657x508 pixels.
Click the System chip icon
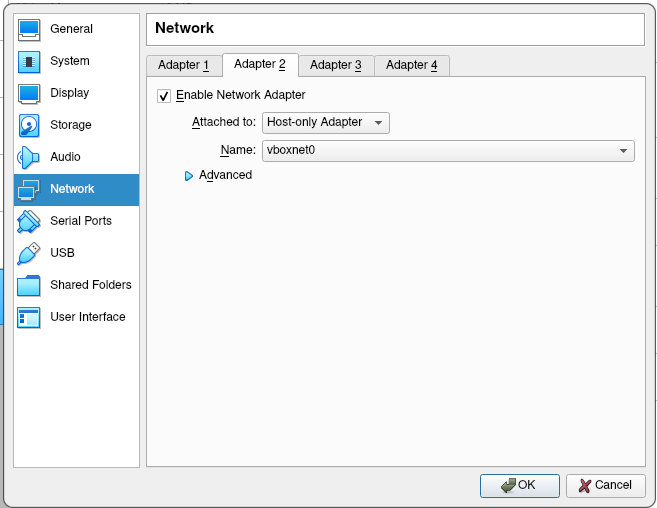pos(29,62)
